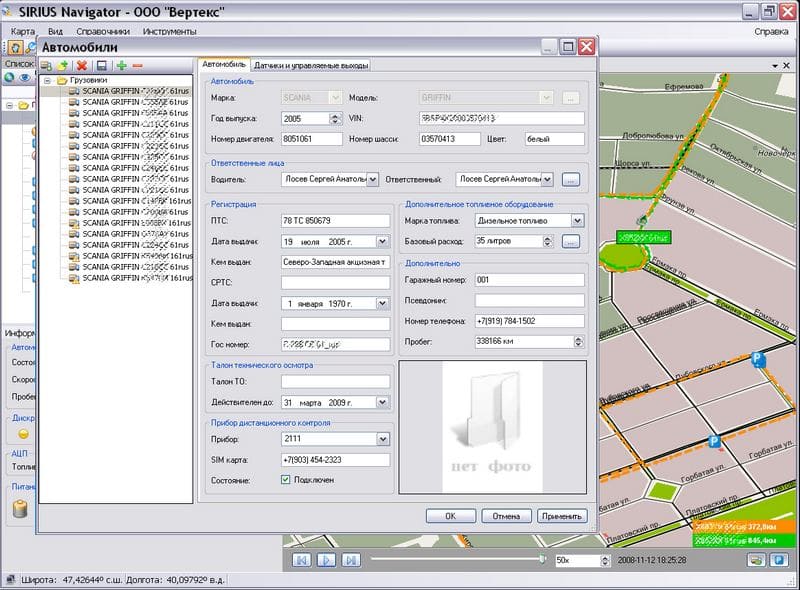Click the Применить button

(560, 516)
